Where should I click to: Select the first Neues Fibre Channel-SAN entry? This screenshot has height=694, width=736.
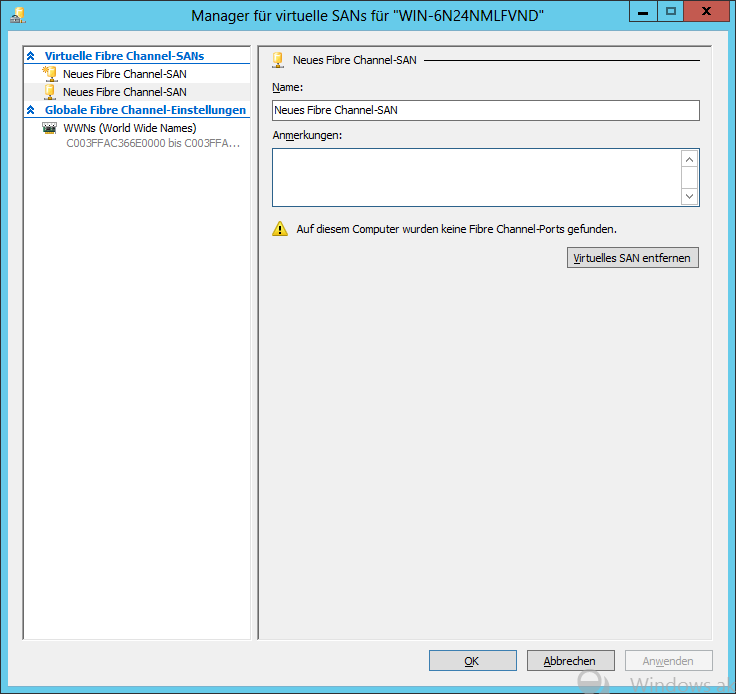[x=124, y=74]
